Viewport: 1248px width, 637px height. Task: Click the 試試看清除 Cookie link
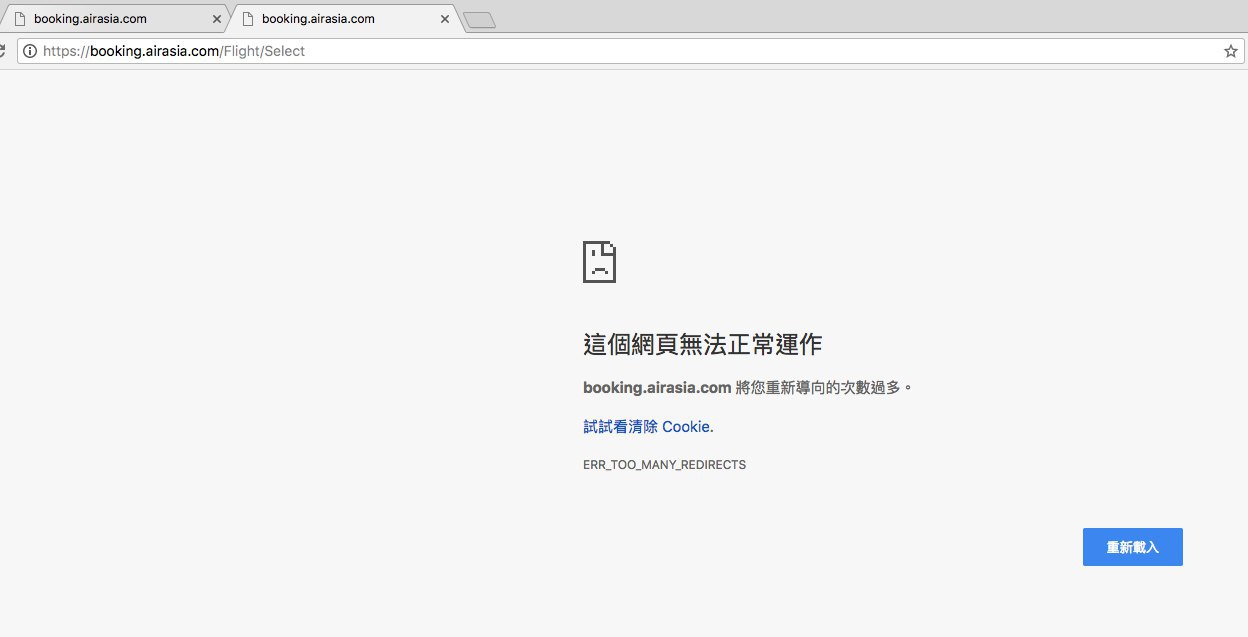coord(648,426)
